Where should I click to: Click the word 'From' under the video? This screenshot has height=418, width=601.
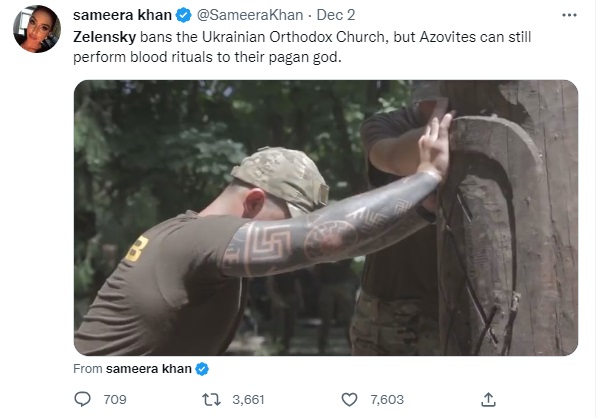[88, 369]
